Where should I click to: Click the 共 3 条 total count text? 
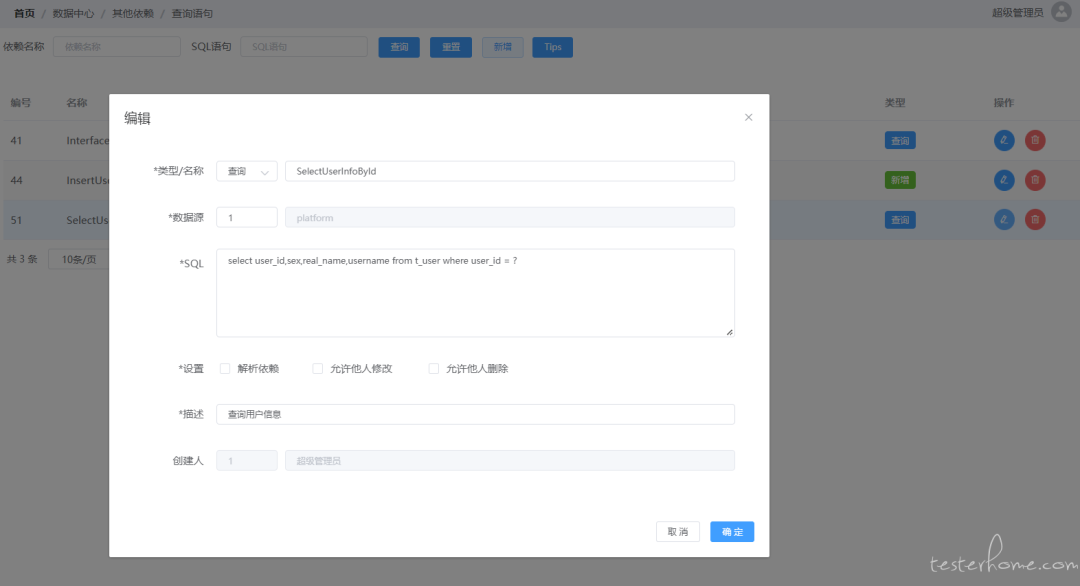coord(22,260)
